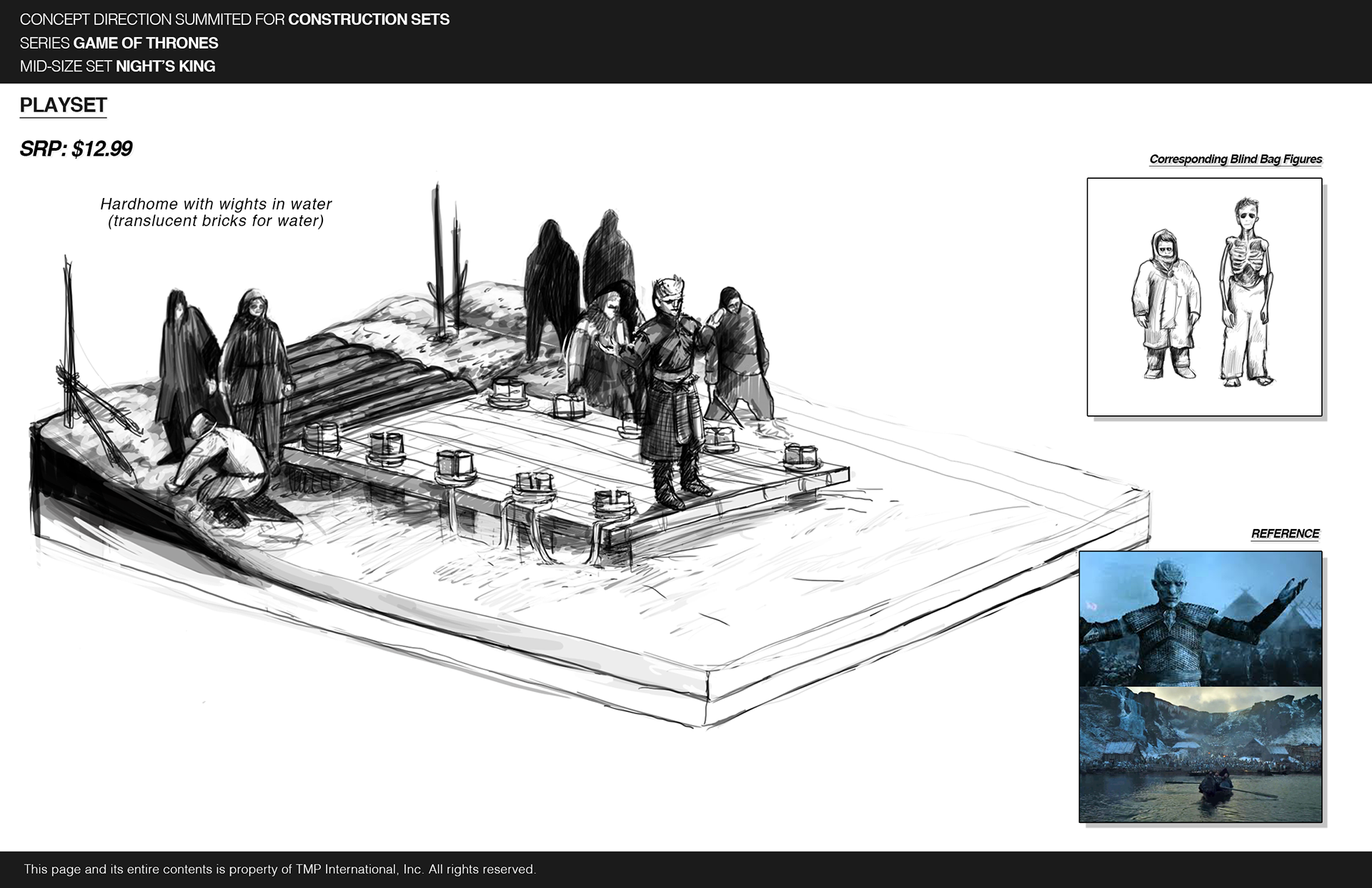Image resolution: width=1372 pixels, height=888 pixels.
Task: Click the 'Corresponding Blind Bag Figures' label
Action: [1236, 159]
